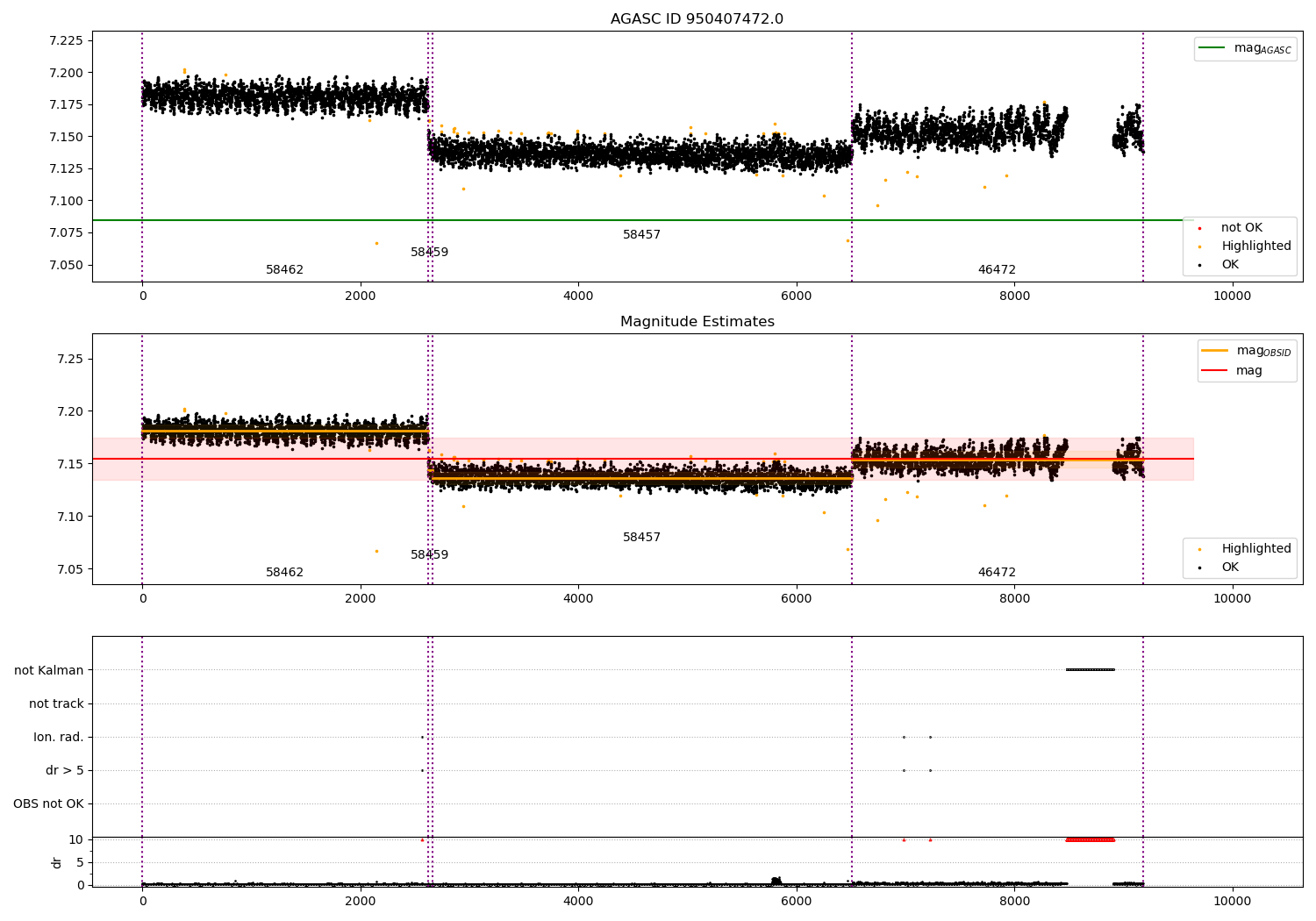
Task: Click the 'Magnitude Estimates' plot title
Action: [697, 322]
